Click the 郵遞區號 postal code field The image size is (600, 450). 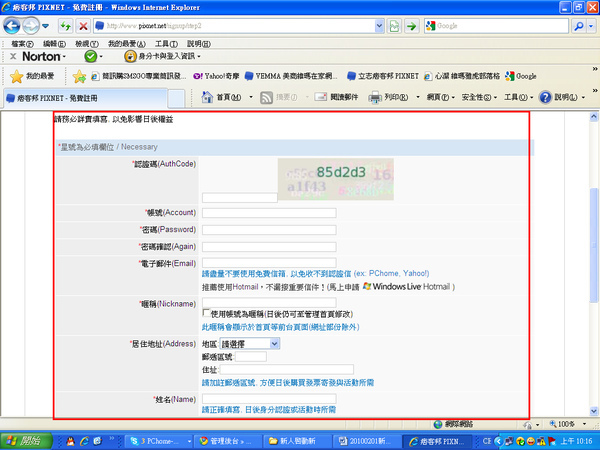coord(251,357)
